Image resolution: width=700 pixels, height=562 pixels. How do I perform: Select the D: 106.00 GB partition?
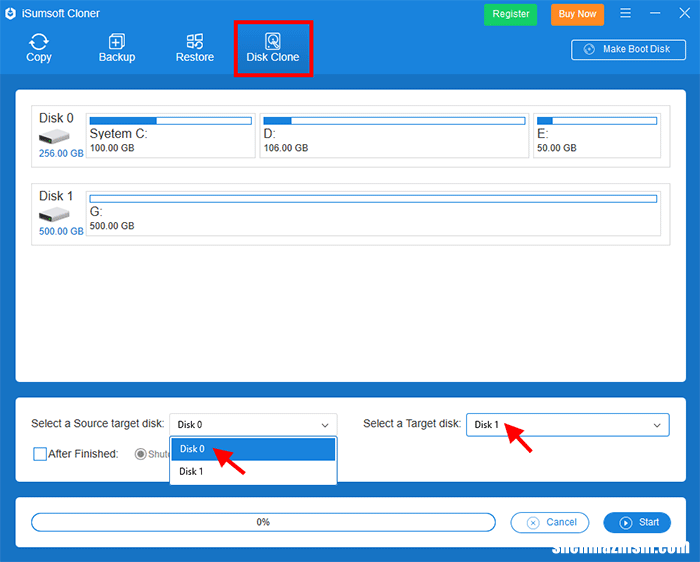click(x=394, y=135)
